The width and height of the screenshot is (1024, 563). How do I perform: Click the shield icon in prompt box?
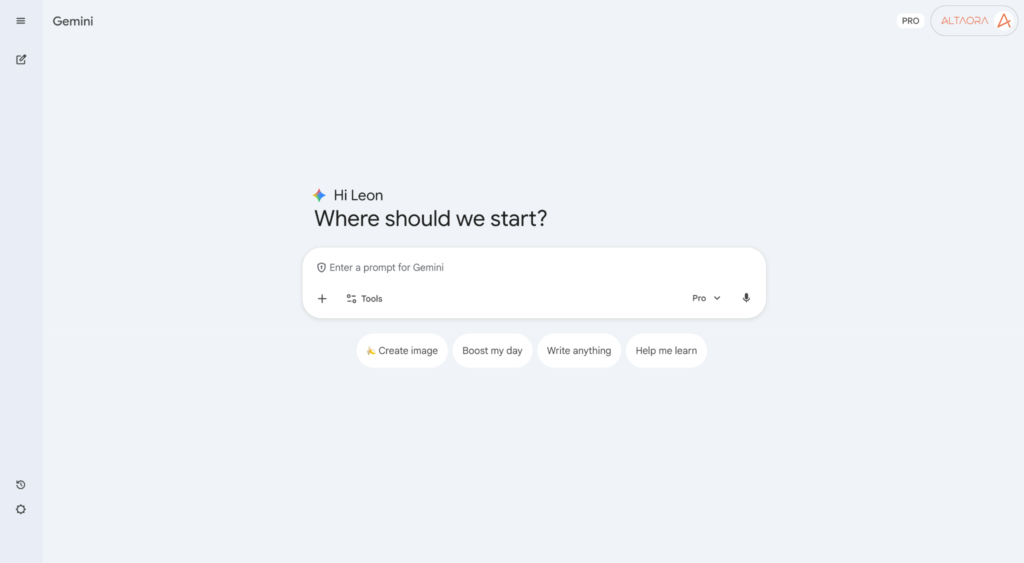322,268
